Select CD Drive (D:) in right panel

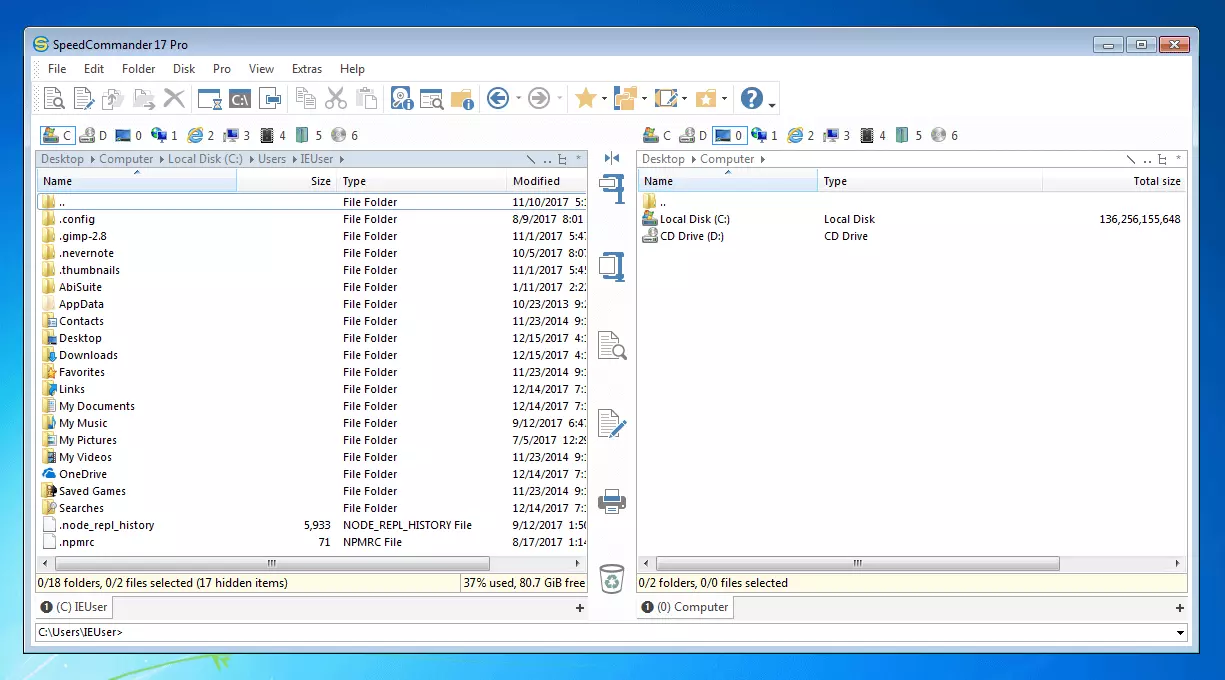click(912, 236)
